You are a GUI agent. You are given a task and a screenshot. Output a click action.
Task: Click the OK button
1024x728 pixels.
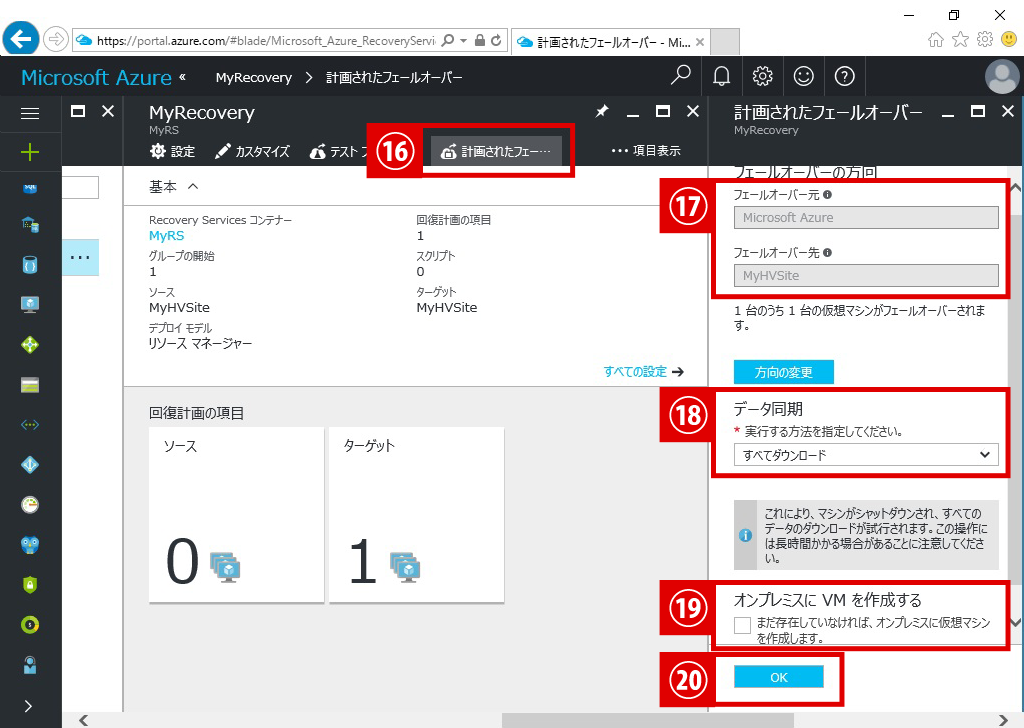[778, 677]
